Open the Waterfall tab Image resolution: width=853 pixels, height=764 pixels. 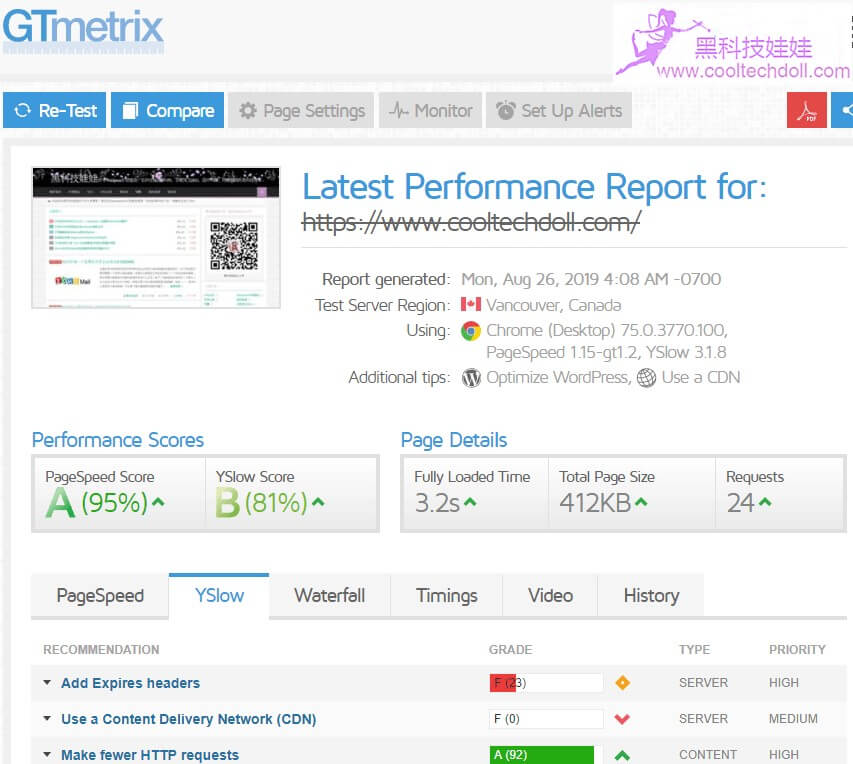coord(330,596)
